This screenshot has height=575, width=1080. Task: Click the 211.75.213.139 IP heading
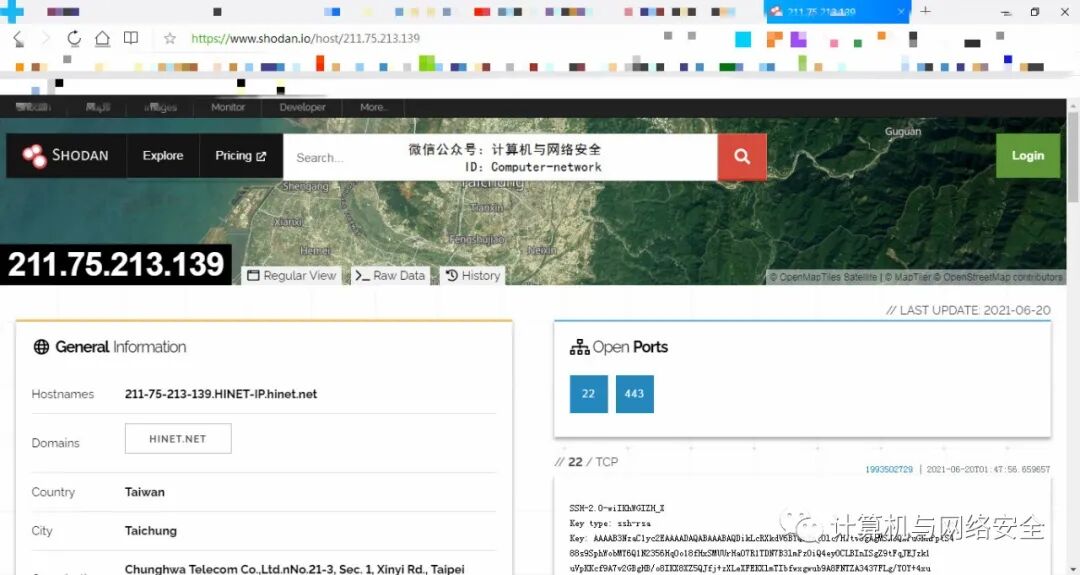(116, 264)
